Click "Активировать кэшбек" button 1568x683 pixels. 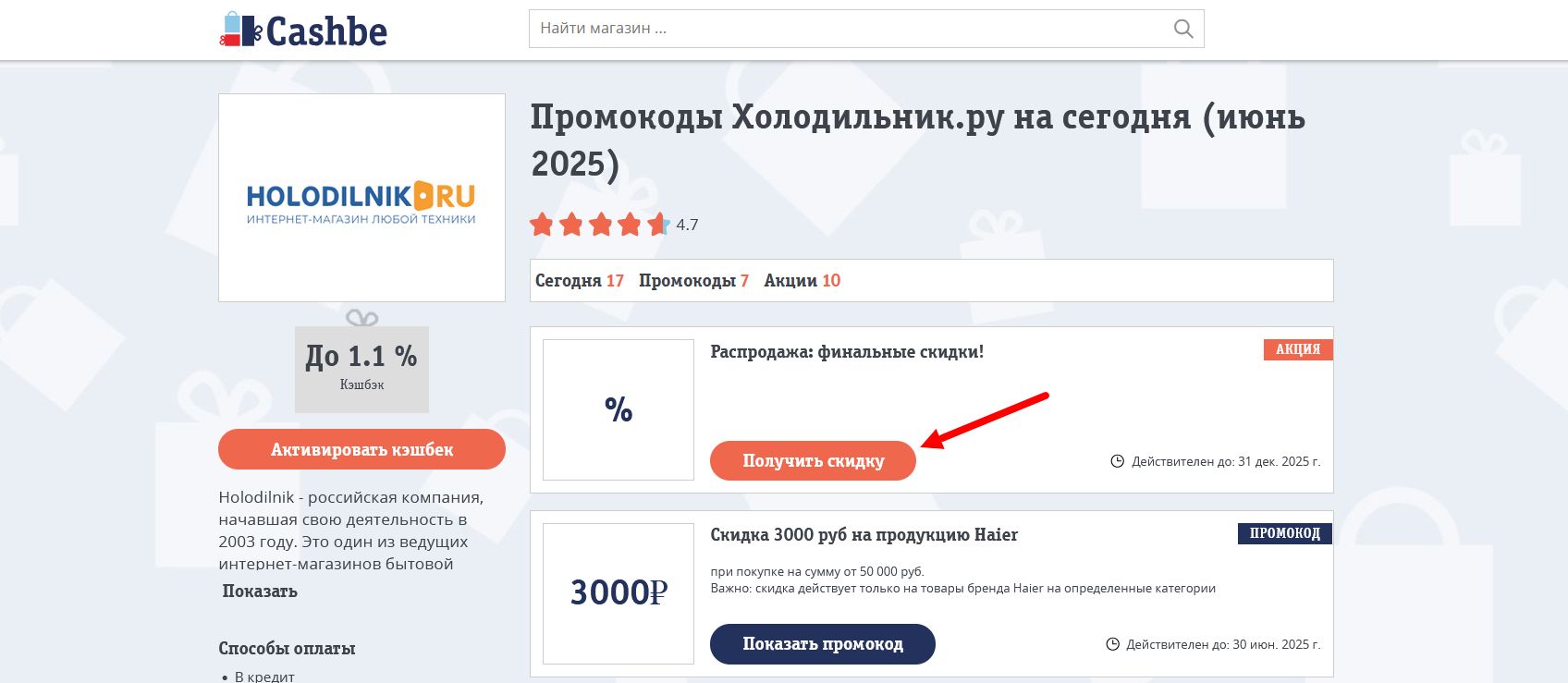pyautogui.click(x=361, y=449)
